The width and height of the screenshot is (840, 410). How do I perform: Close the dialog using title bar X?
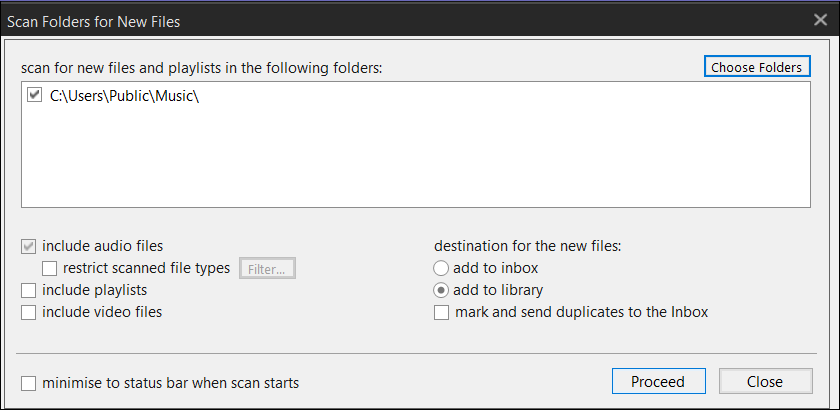point(821,19)
